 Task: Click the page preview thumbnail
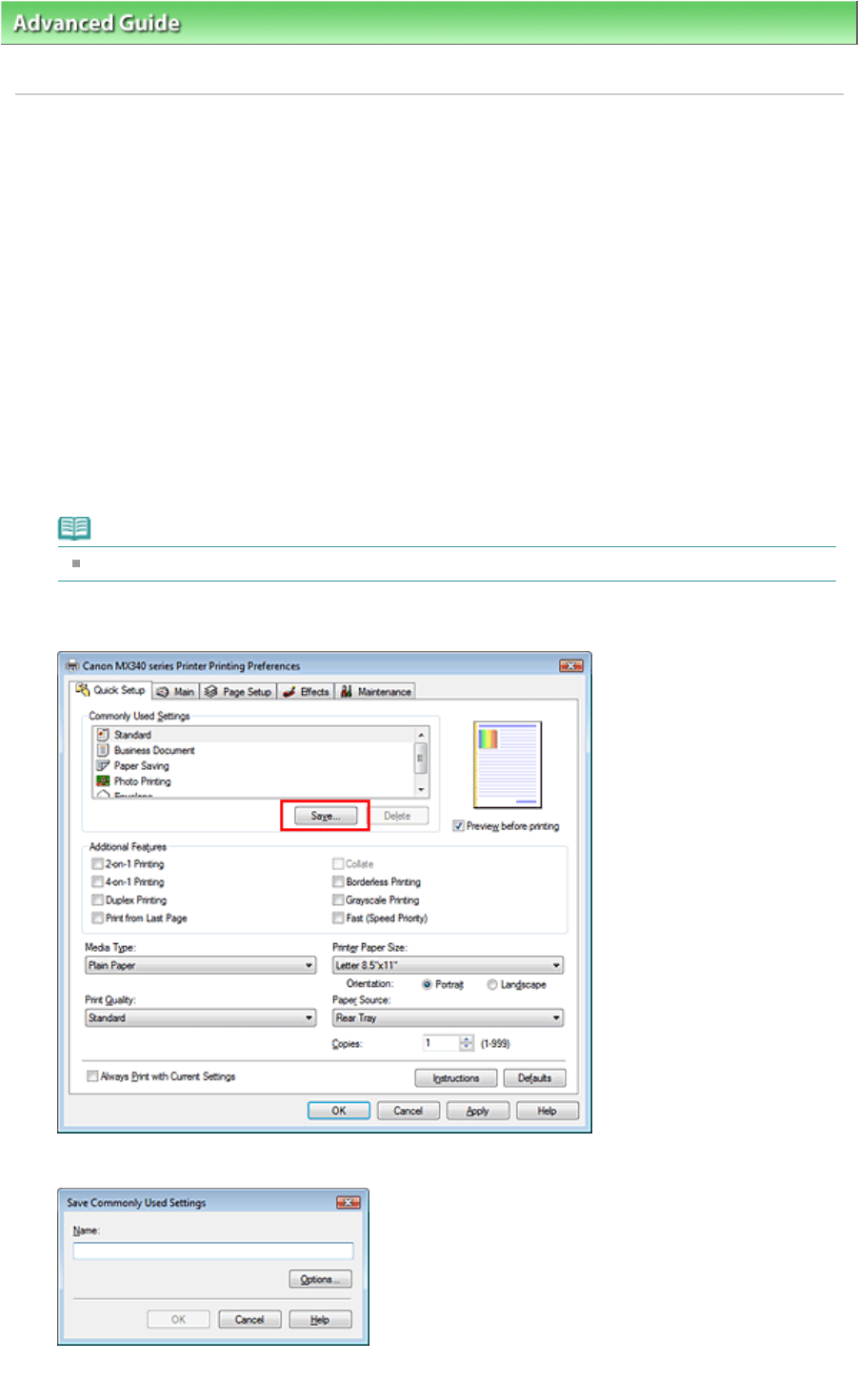tap(508, 765)
